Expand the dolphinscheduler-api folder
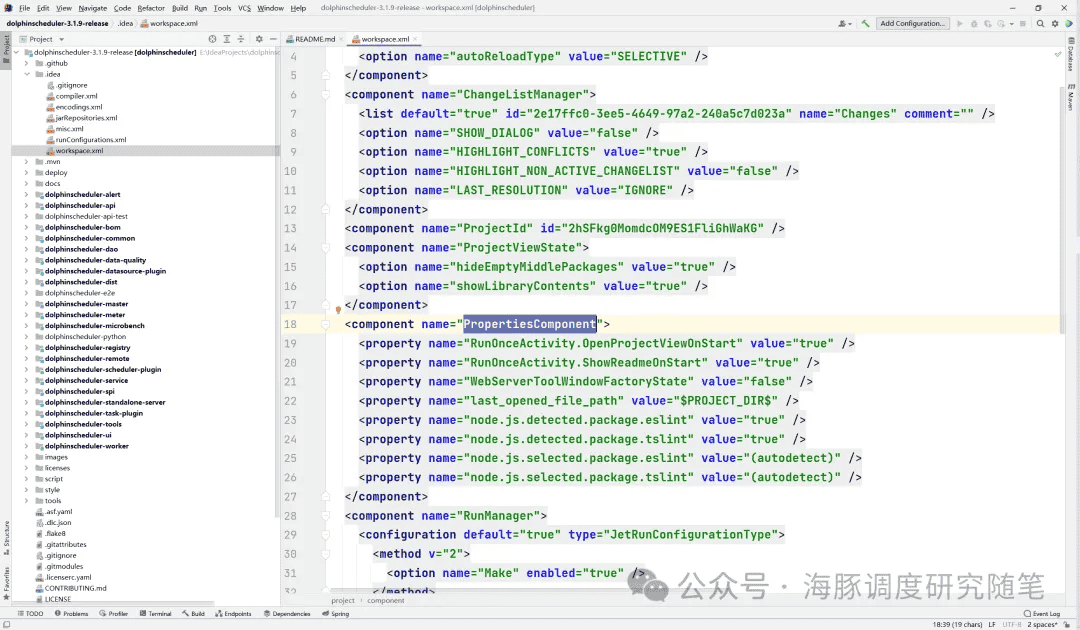 pyautogui.click(x=26, y=205)
